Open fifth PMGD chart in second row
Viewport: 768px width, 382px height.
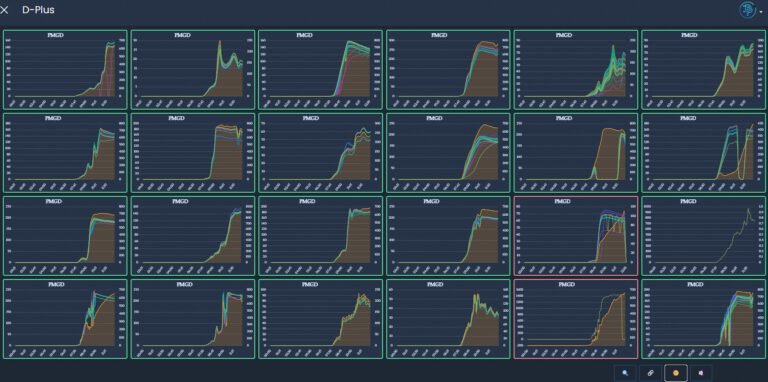point(576,153)
